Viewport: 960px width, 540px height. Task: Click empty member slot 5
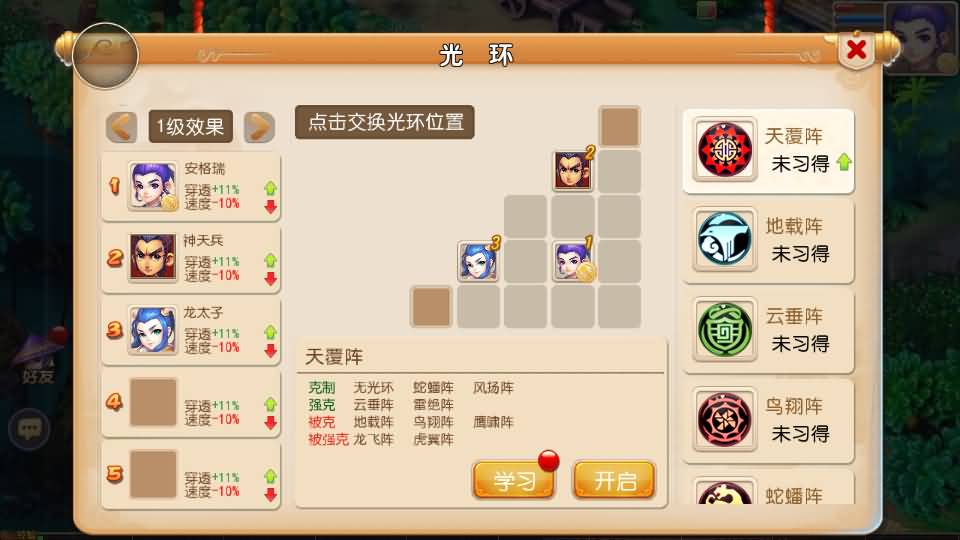coord(153,474)
